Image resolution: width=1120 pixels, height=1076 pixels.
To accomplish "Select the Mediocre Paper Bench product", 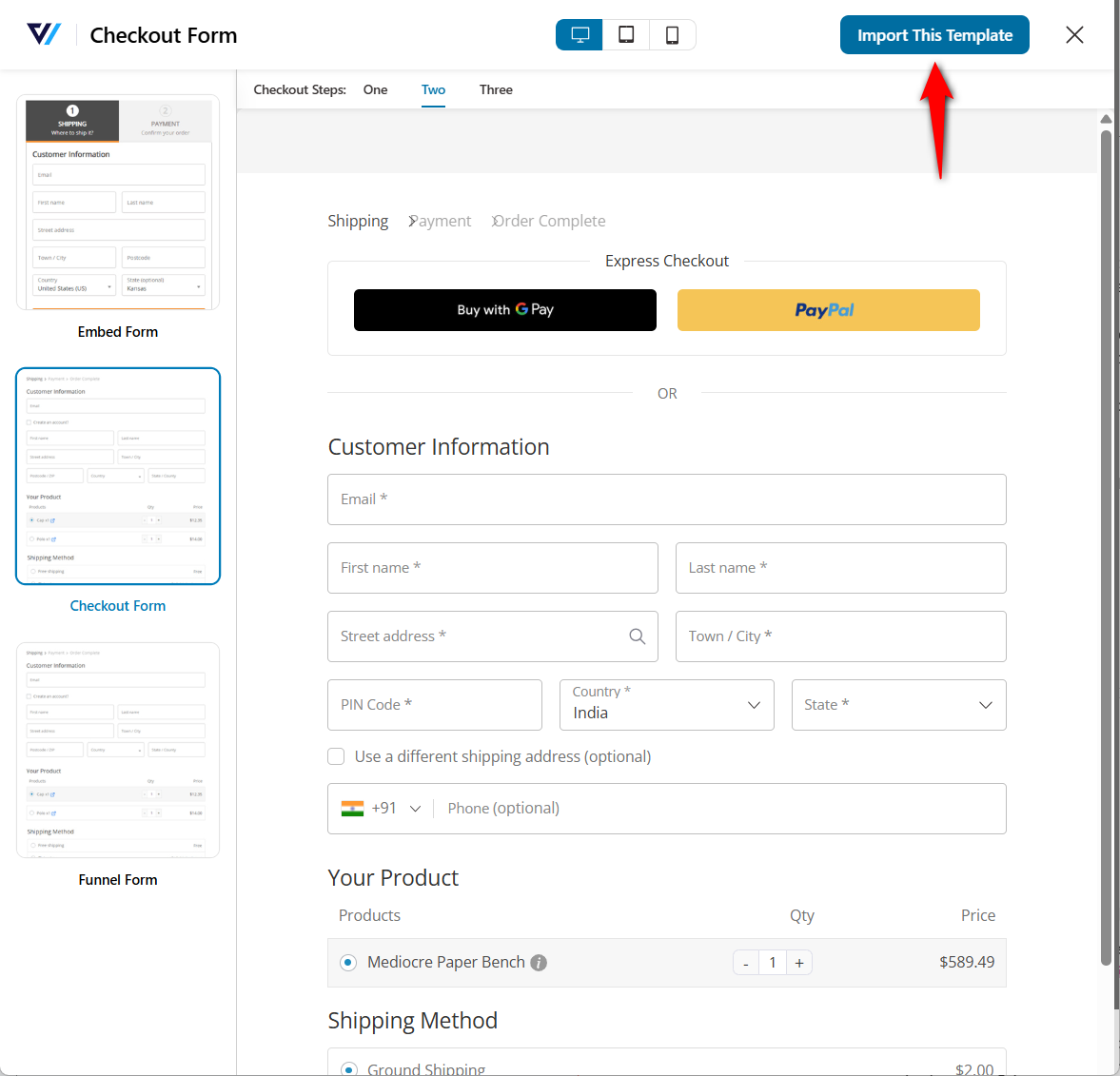I will (347, 962).
